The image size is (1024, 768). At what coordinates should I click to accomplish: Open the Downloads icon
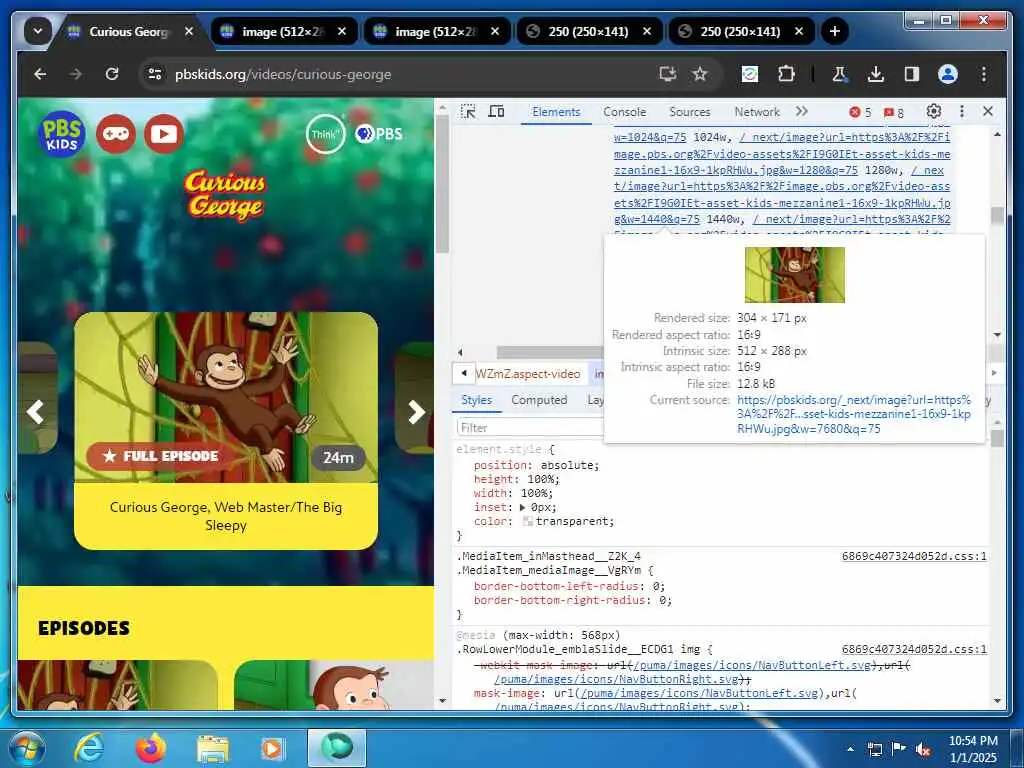point(876,74)
